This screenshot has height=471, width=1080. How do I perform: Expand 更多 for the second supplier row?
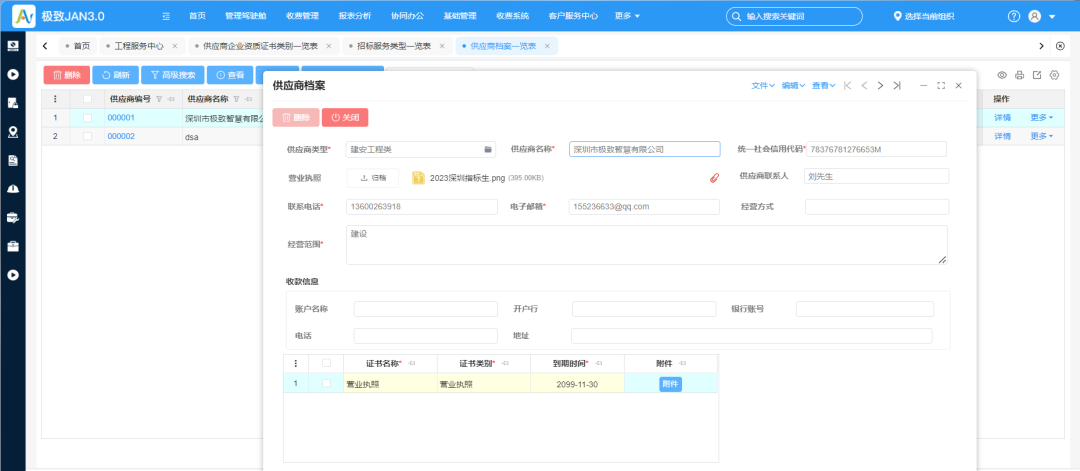click(1041, 136)
